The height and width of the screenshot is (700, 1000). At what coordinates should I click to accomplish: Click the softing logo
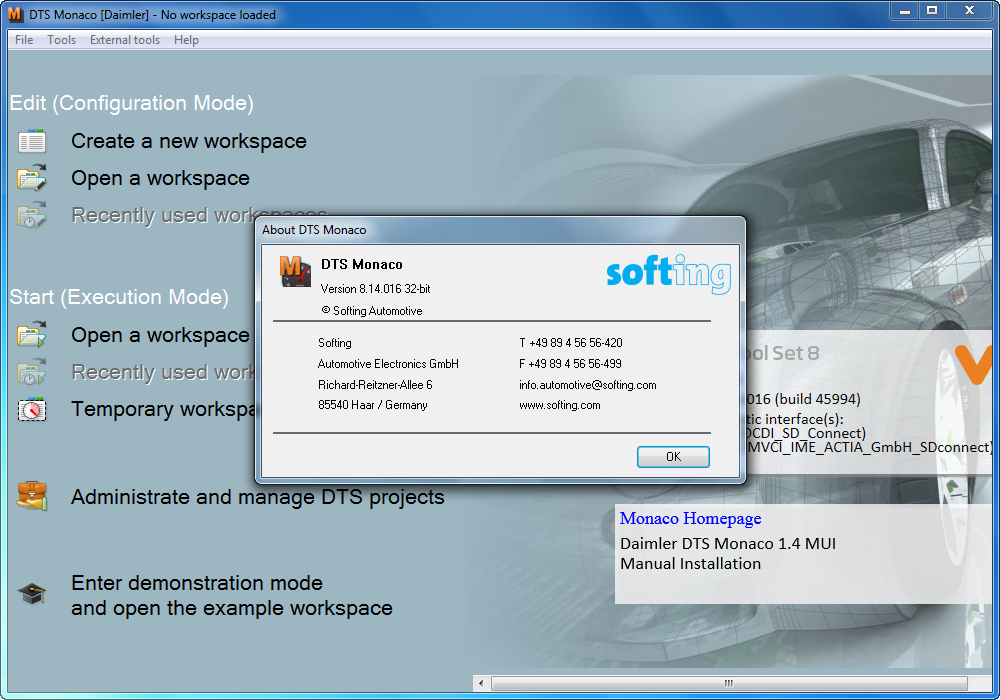point(666,274)
